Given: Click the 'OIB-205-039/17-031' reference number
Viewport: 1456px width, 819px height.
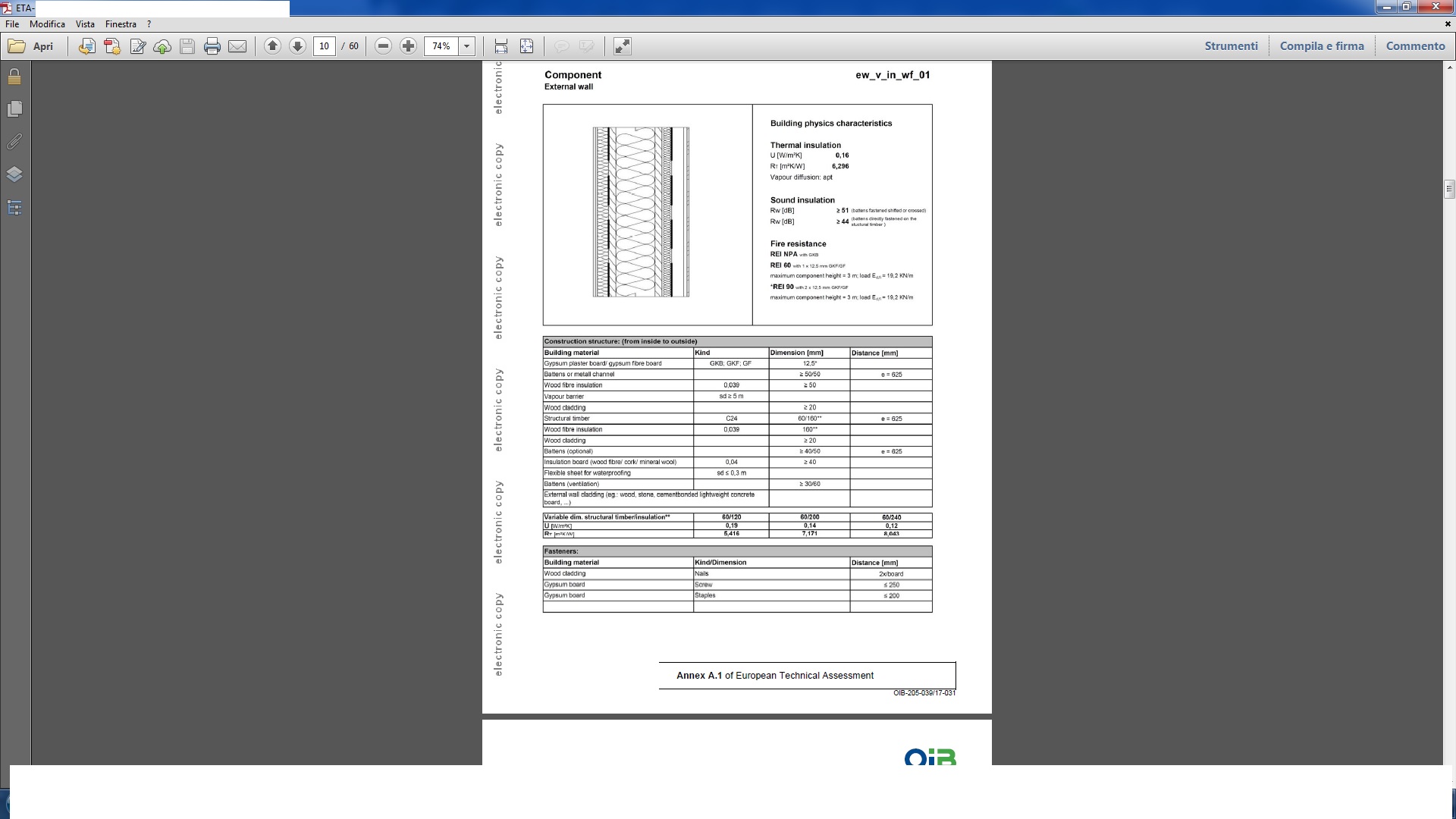Looking at the screenshot, I should (x=924, y=693).
